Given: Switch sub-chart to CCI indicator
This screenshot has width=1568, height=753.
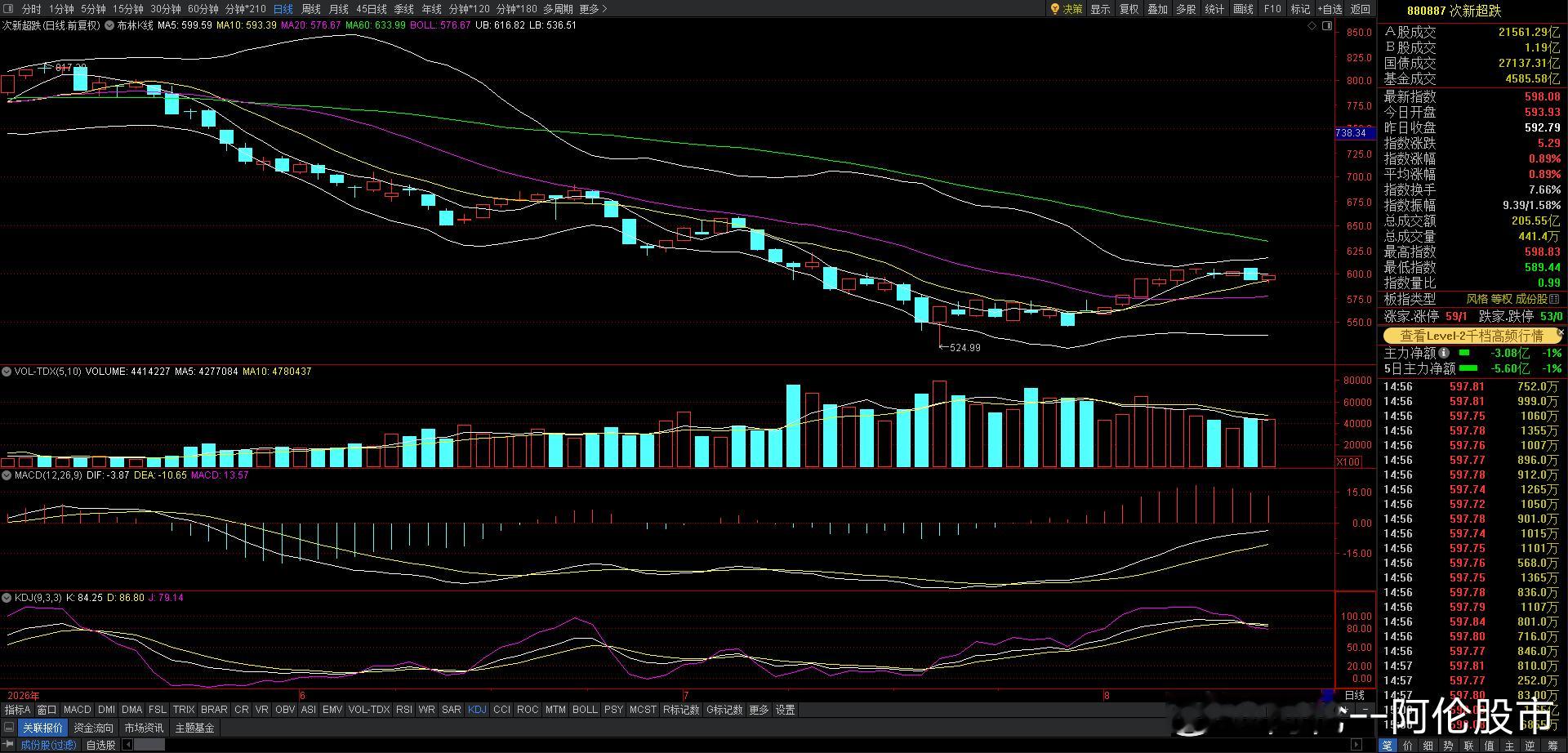Looking at the screenshot, I should tap(501, 710).
